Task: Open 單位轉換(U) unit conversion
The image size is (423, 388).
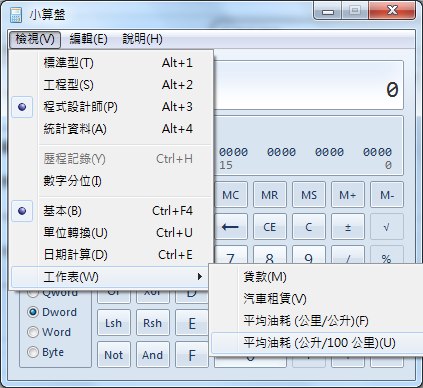Action: (x=112, y=233)
